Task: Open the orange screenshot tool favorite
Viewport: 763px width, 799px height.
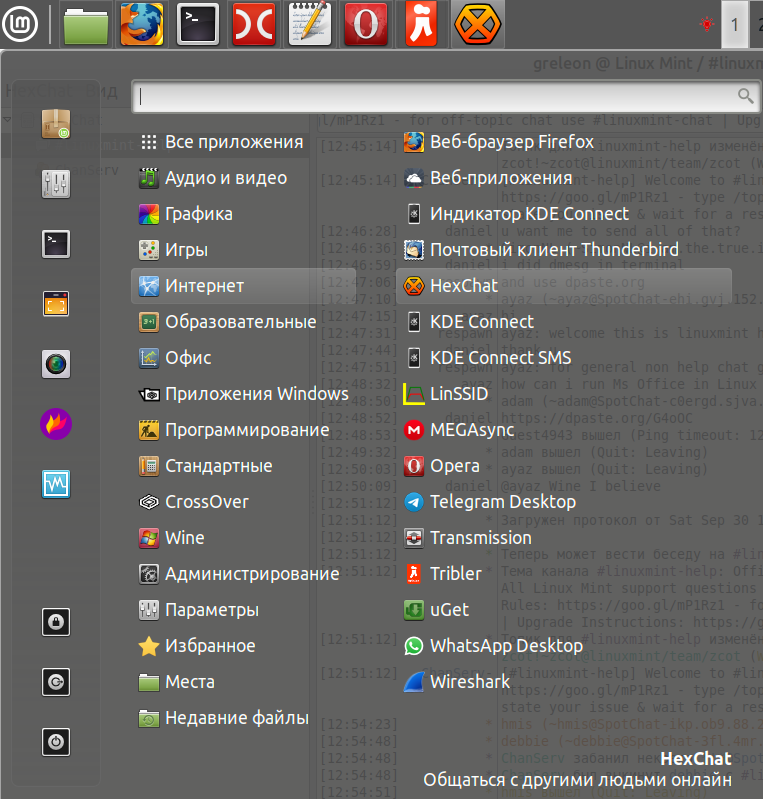Action: click(x=56, y=304)
